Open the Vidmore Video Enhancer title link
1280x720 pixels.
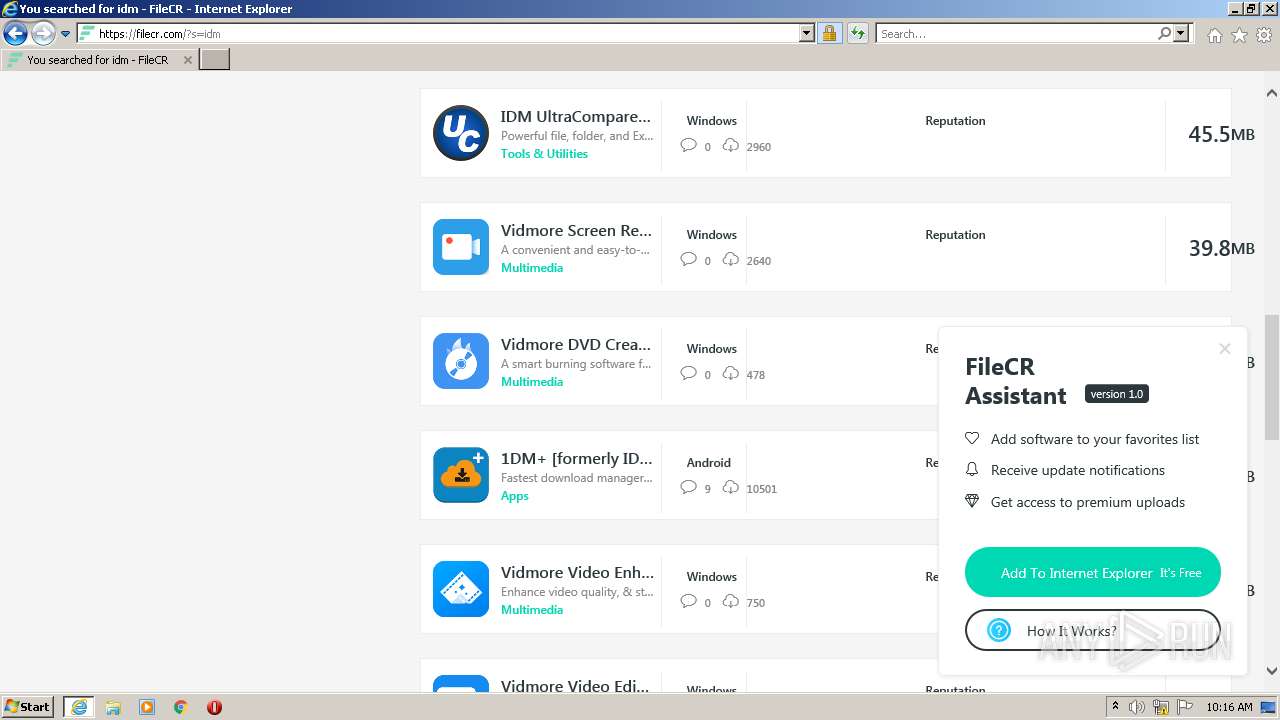coord(577,572)
